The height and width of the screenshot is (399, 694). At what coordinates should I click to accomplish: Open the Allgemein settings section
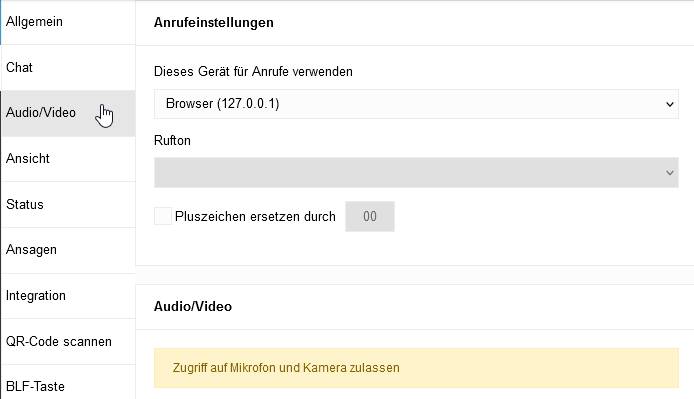point(68,22)
